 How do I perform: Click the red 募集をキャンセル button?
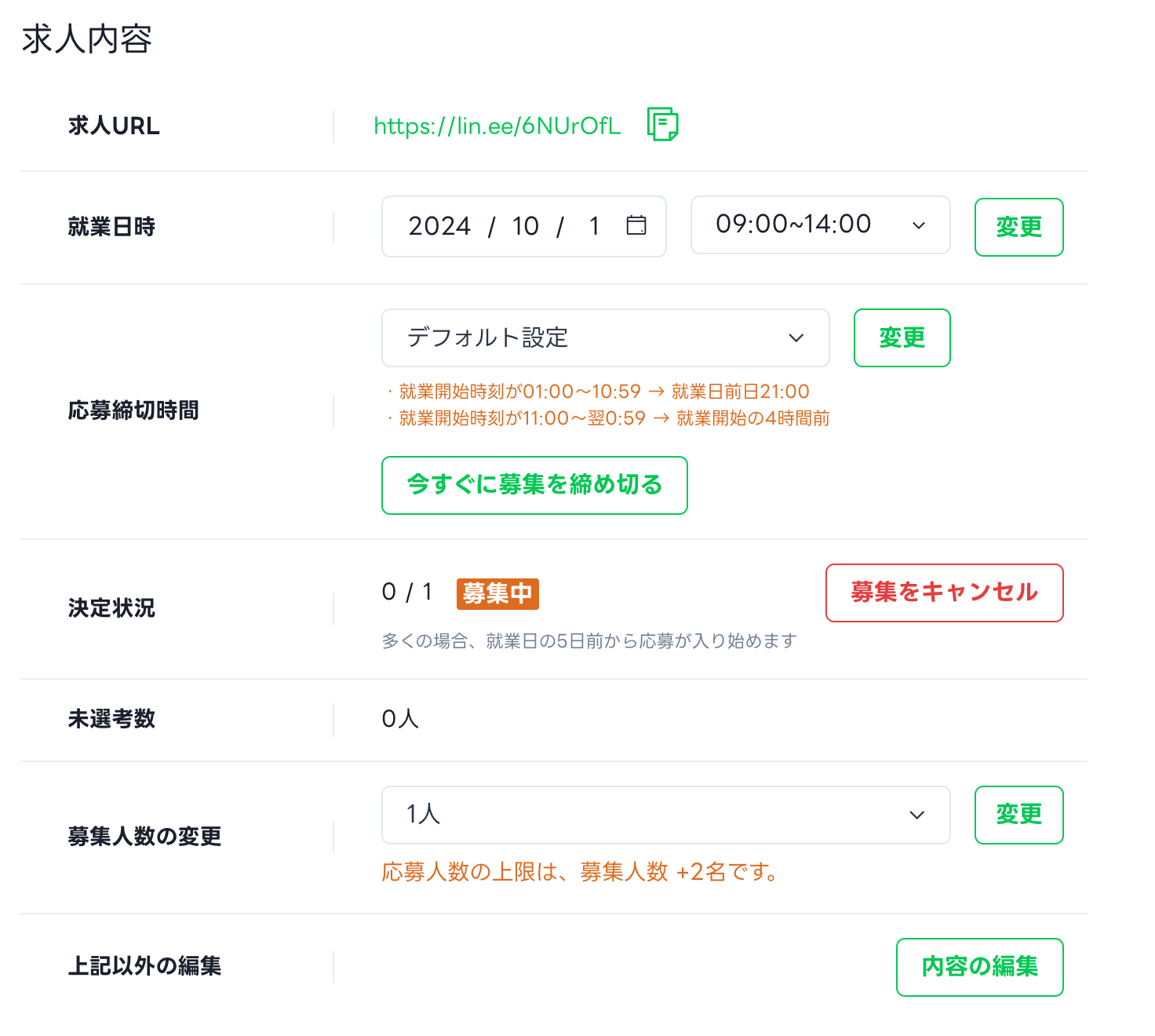[944, 593]
